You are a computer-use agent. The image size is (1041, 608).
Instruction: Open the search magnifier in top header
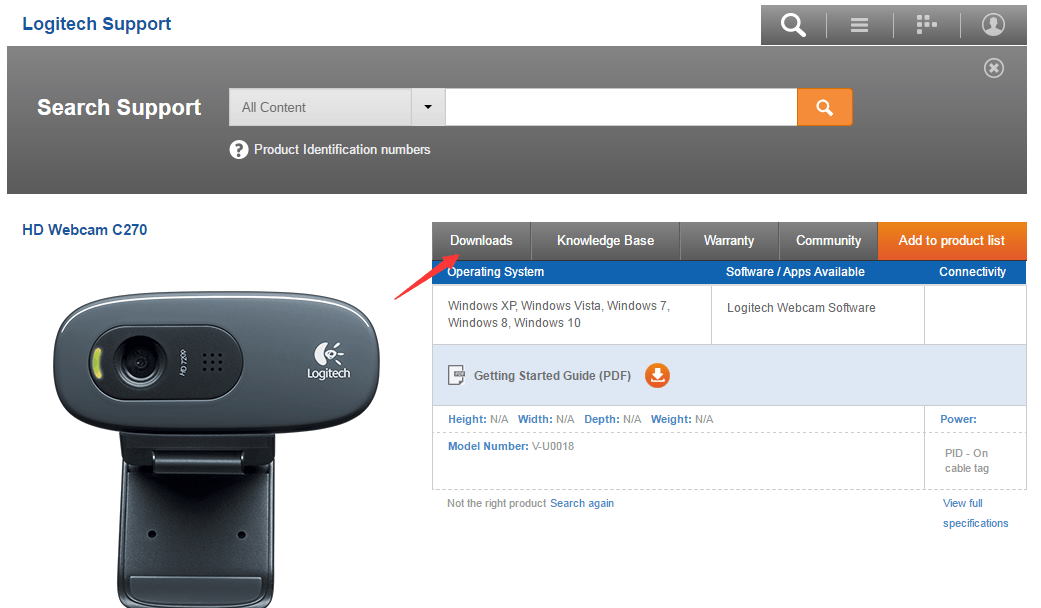point(793,25)
